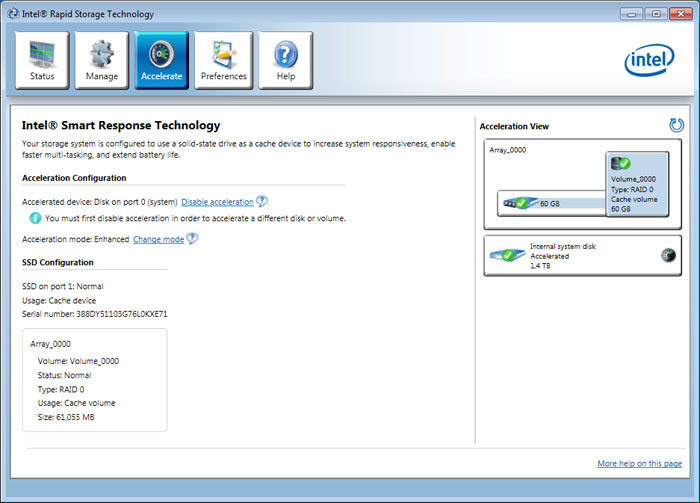Click 'SSD on port 1: Normal' text
Image resolution: width=700 pixels, height=503 pixels.
pos(62,287)
